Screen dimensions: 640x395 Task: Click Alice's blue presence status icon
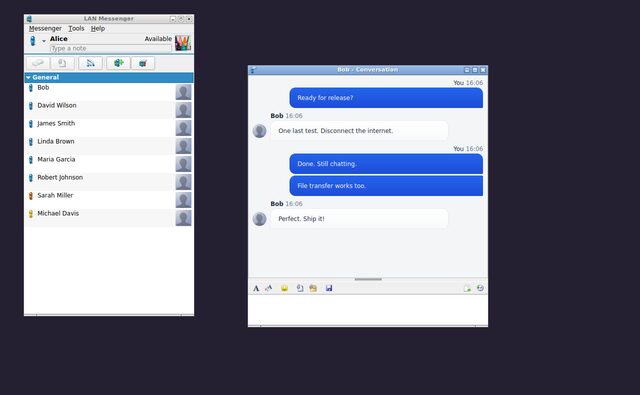[33, 40]
